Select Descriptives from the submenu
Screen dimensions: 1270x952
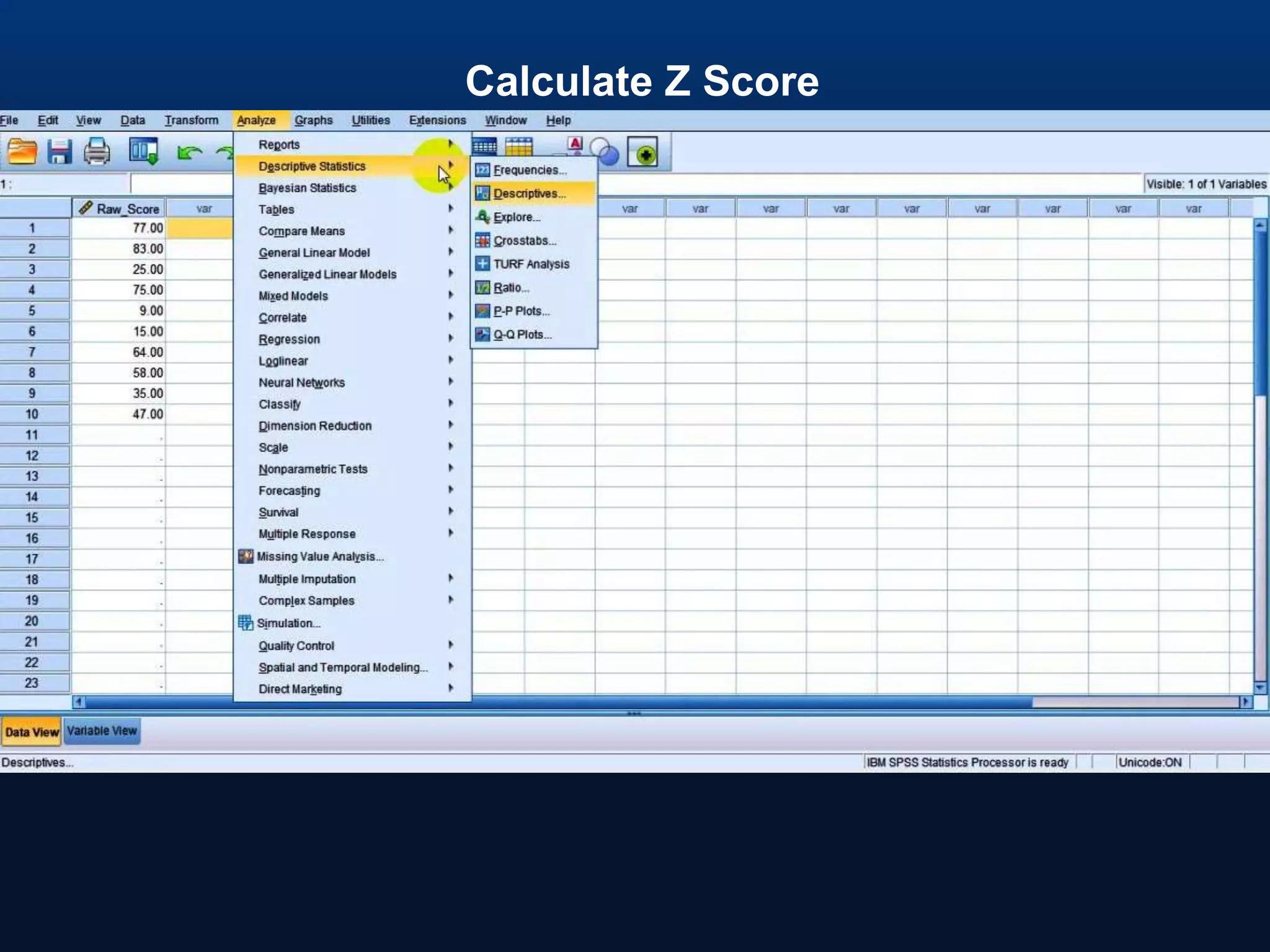coord(535,193)
